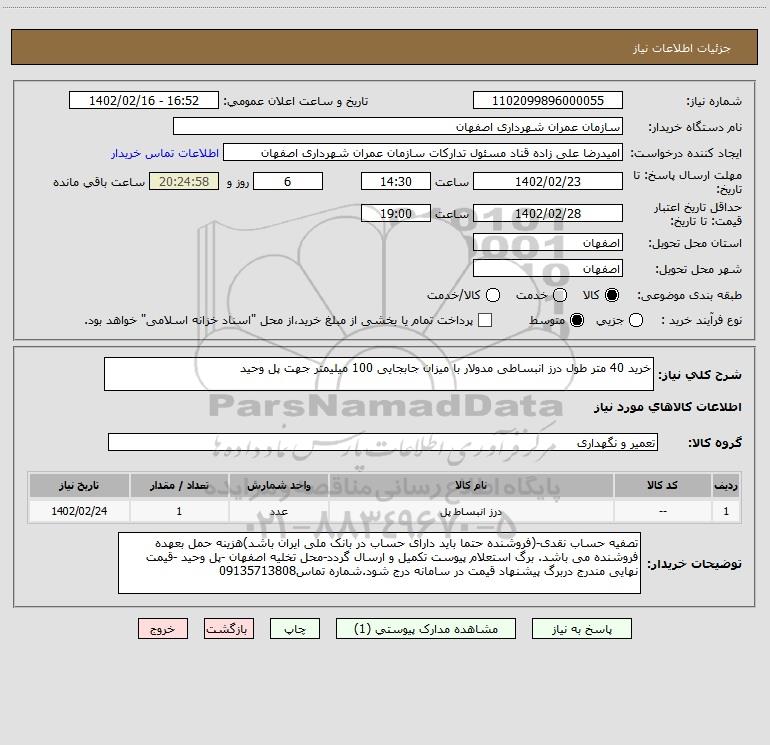Image resolution: width=770 pixels, height=745 pixels.
Task: Click جزئیات اطلاعات نیاز header title
Action: point(682,48)
